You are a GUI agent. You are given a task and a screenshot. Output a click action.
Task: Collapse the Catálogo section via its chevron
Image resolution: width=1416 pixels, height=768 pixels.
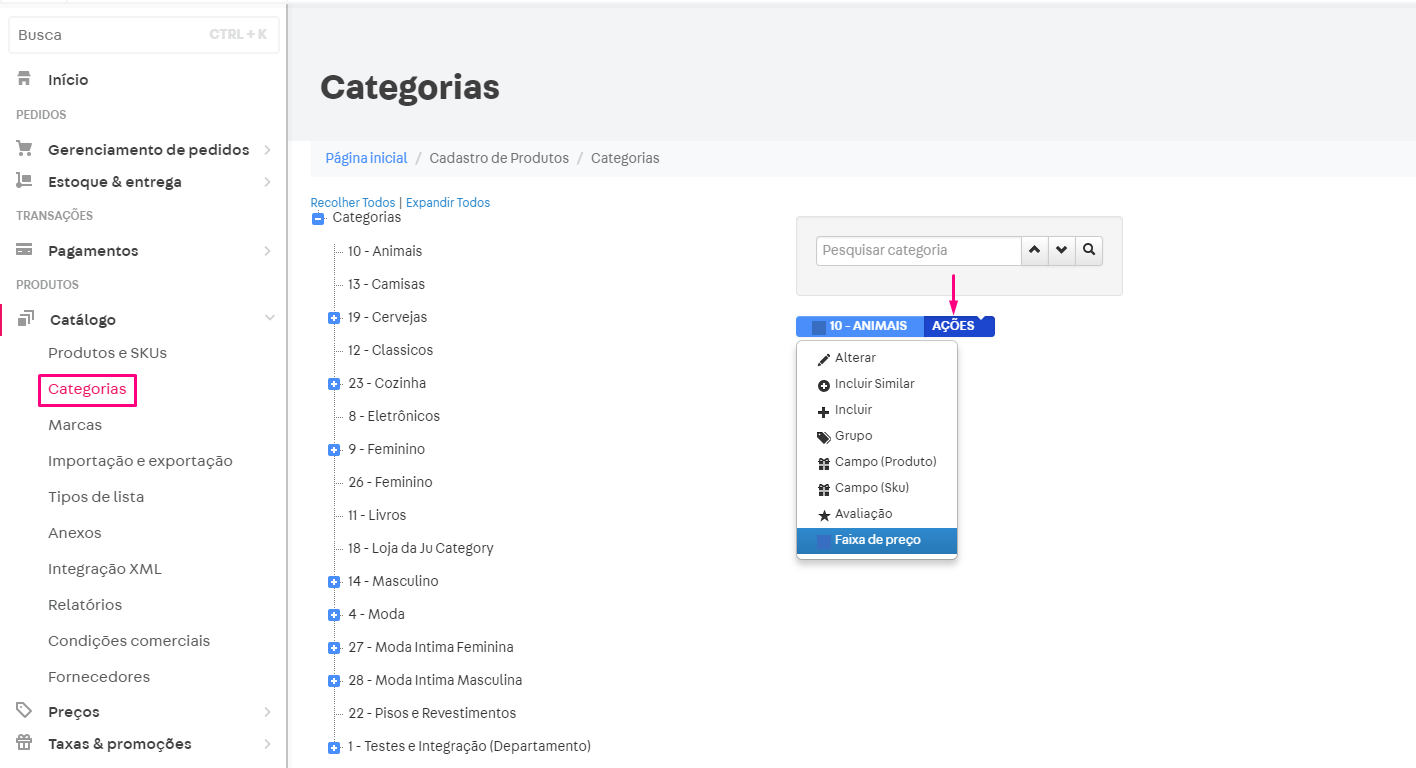pyautogui.click(x=269, y=318)
